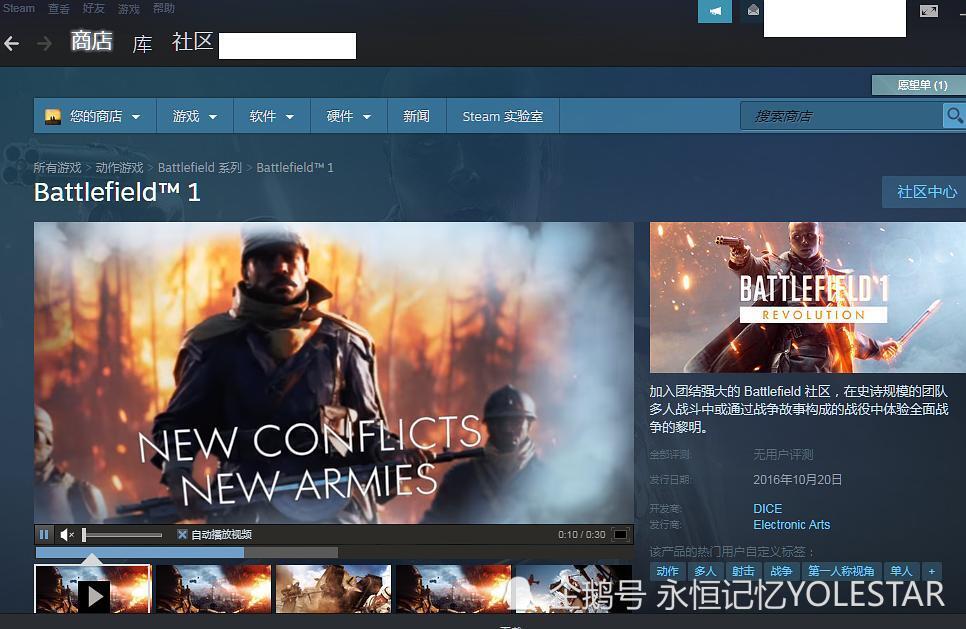Add a tag with the plus button
The height and width of the screenshot is (629, 966).
(x=932, y=571)
